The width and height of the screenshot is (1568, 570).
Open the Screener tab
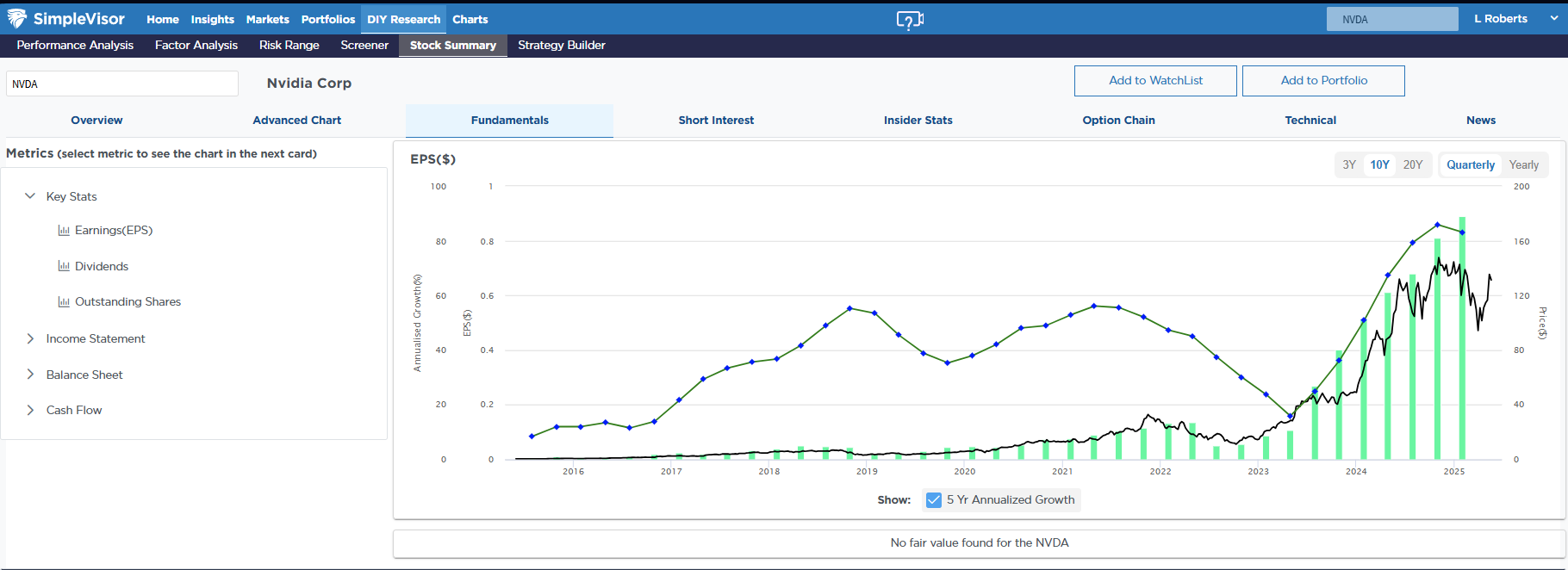tap(364, 45)
